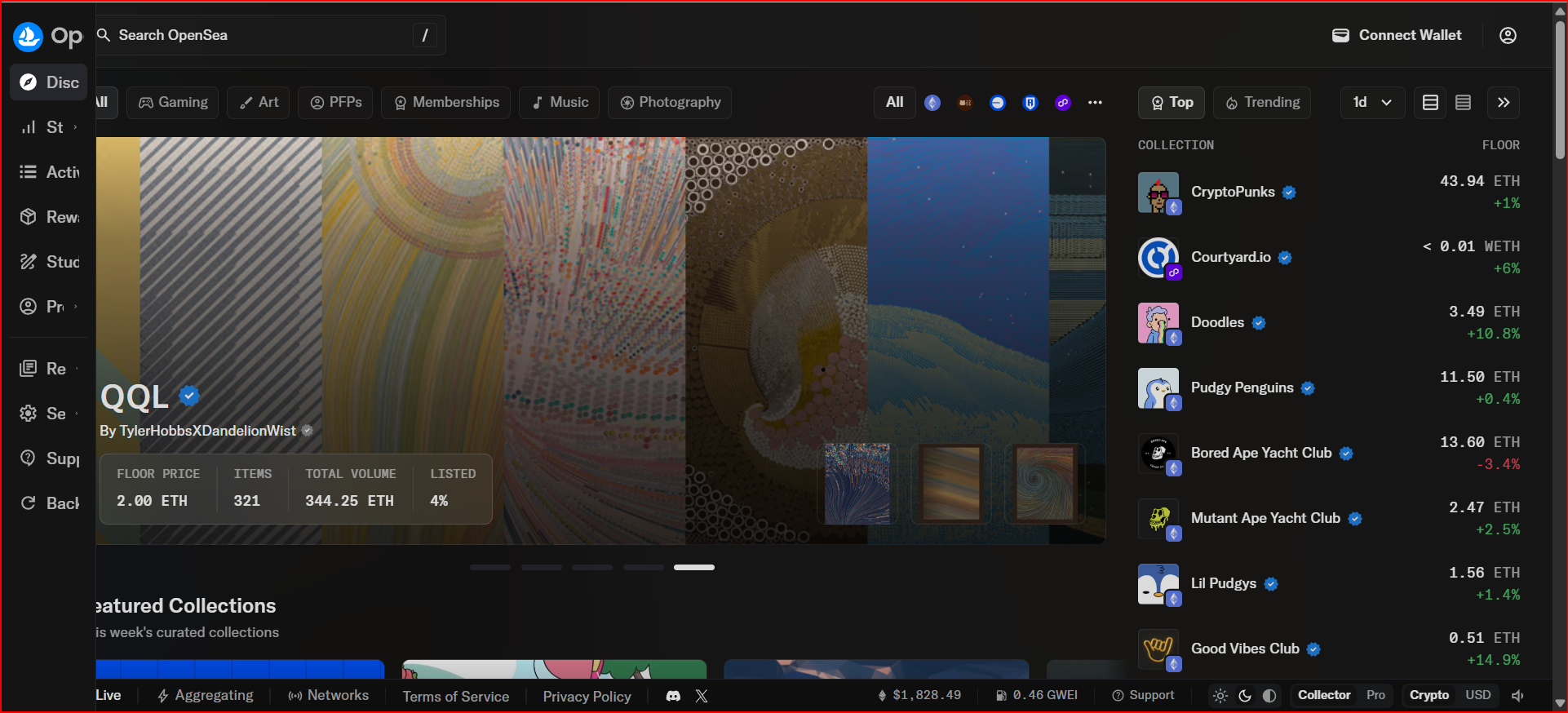Click the Lil Pudgys collection avatar

pyautogui.click(x=1158, y=584)
